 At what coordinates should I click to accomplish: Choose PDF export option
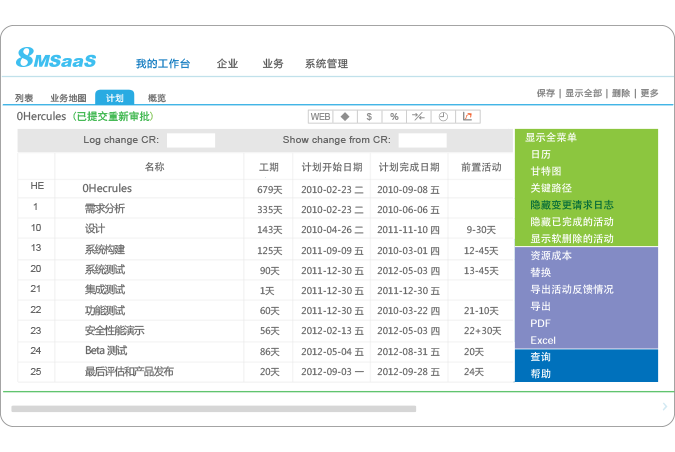click(540, 323)
